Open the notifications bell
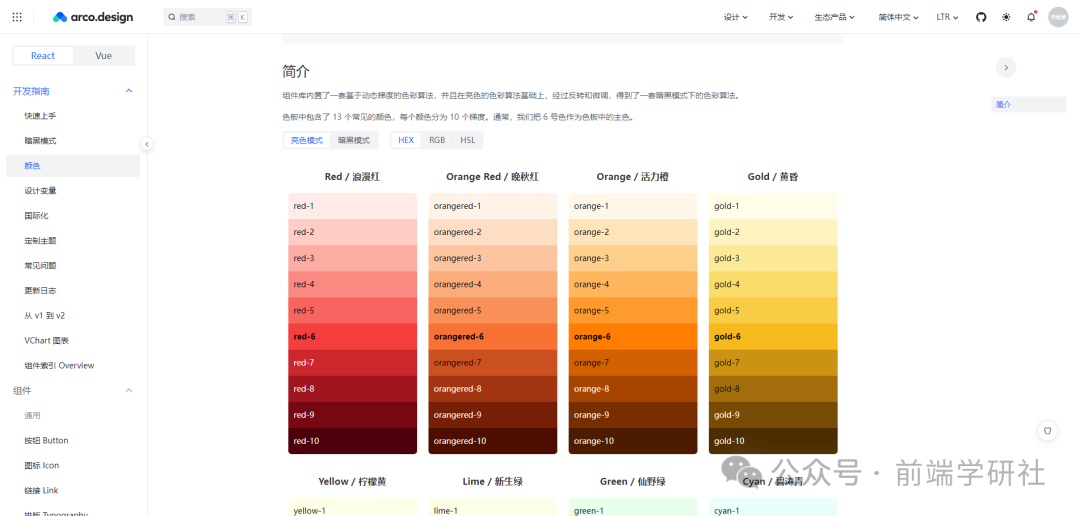Screen dimensions: 1080x516 tap(1031, 17)
